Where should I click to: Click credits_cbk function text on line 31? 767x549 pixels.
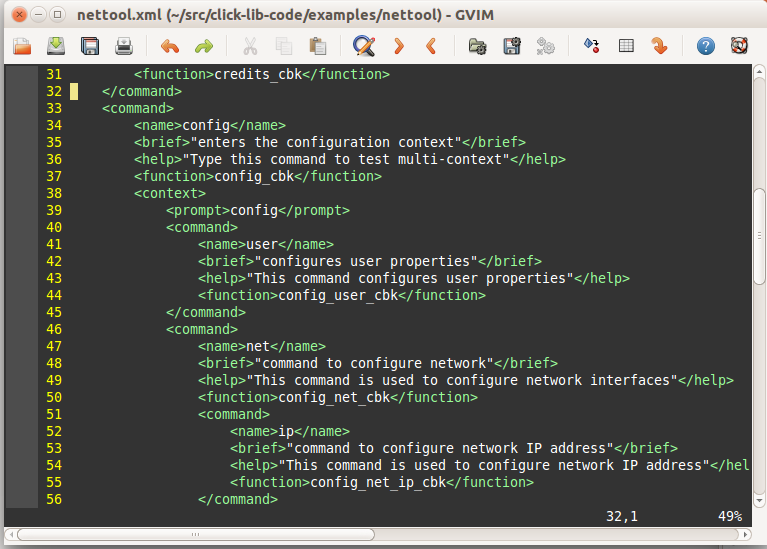click(258, 74)
